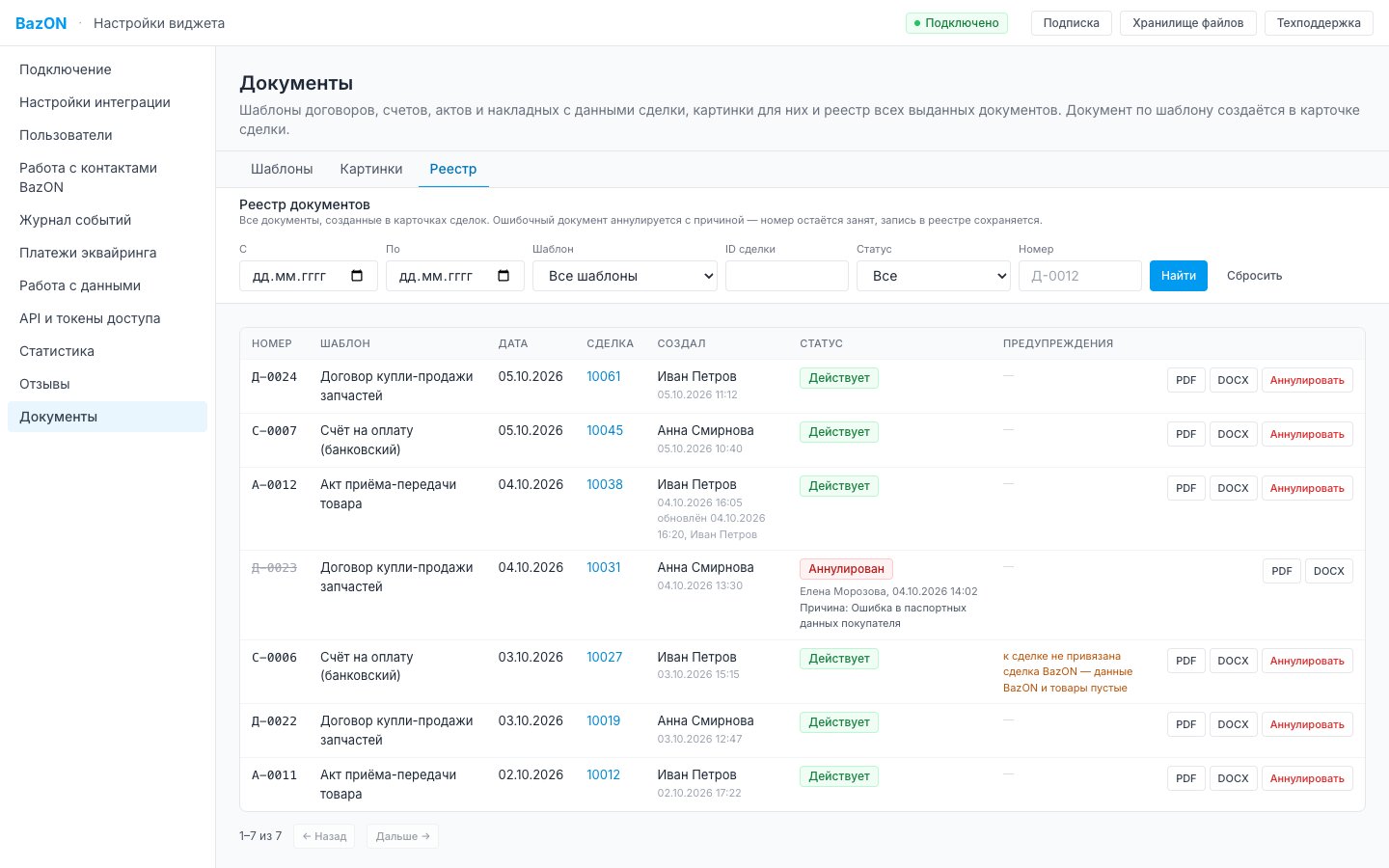Open Подключение in the sidebar

point(107,69)
